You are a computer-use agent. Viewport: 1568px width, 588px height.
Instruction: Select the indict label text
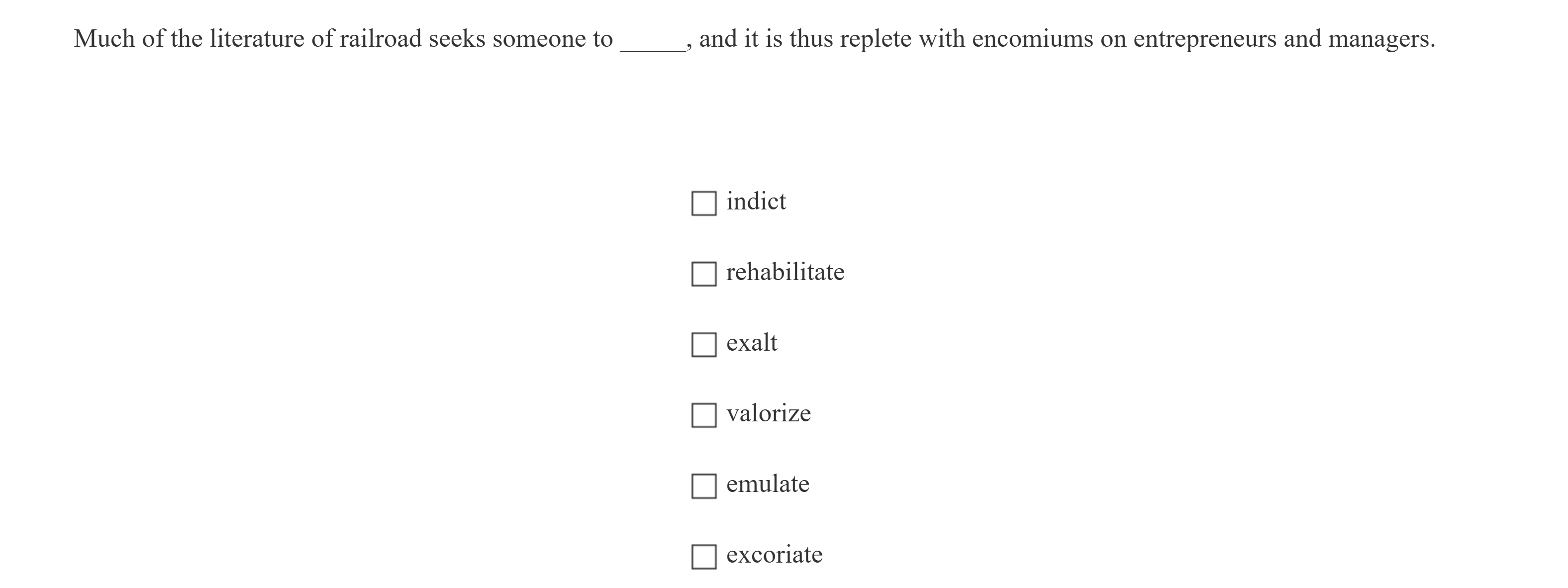pyautogui.click(x=756, y=201)
